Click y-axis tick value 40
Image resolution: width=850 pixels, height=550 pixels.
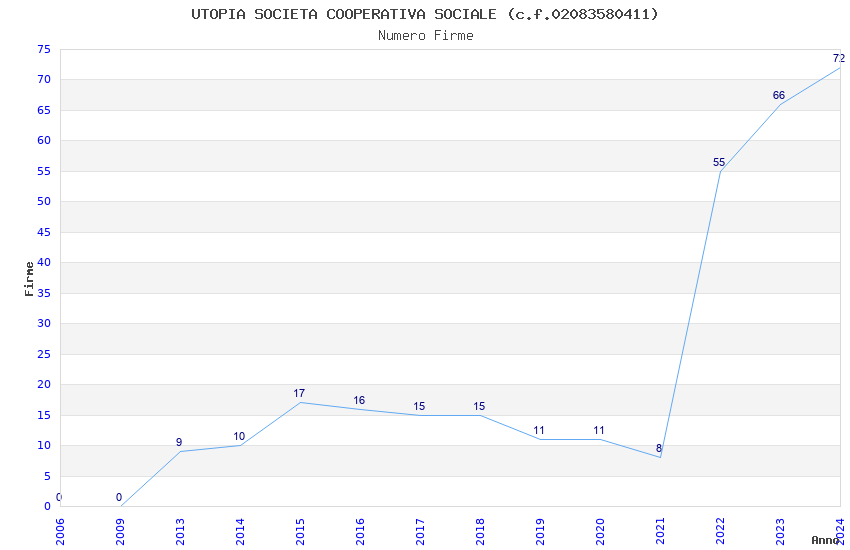(x=44, y=263)
